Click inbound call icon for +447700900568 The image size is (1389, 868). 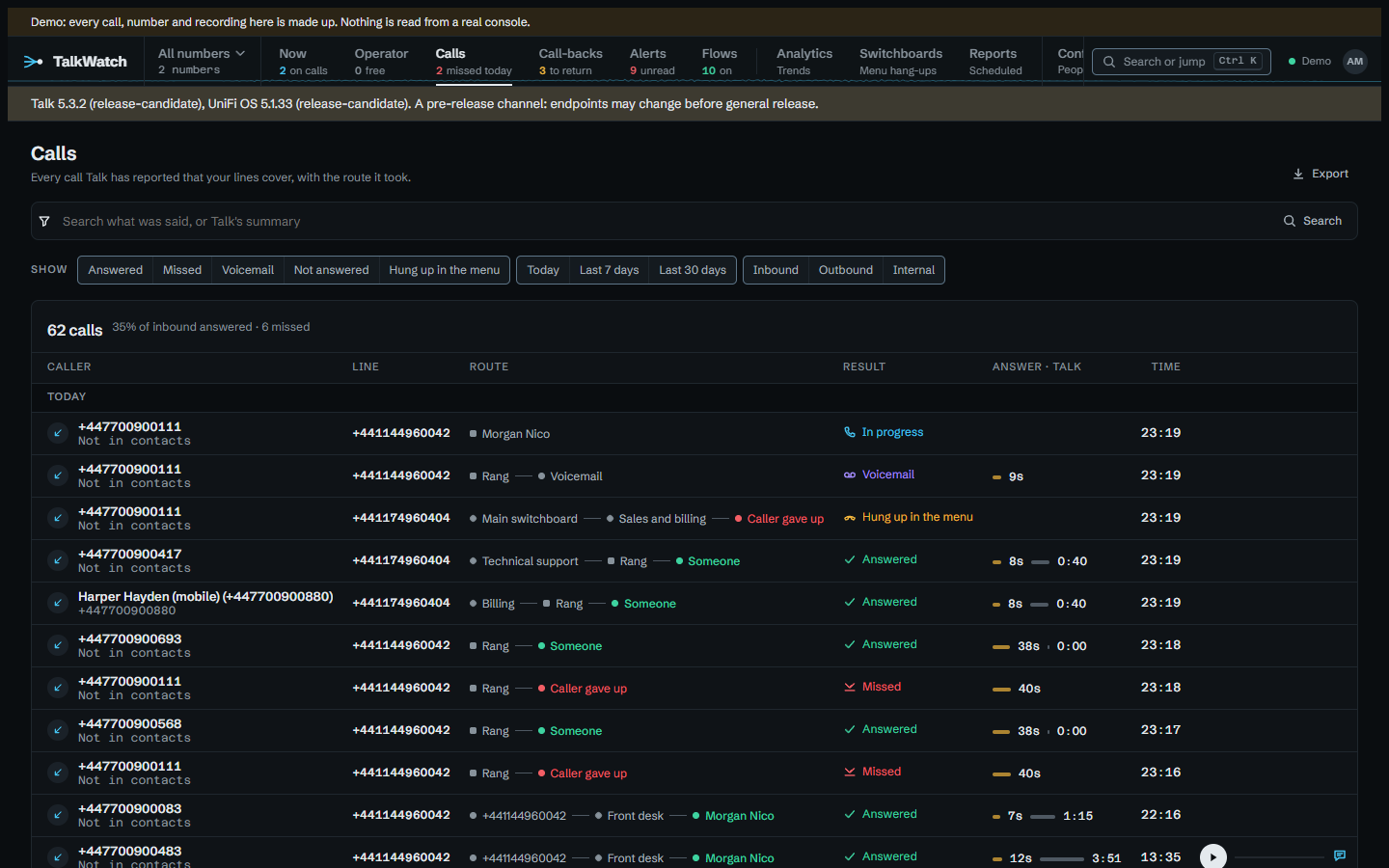(58, 730)
